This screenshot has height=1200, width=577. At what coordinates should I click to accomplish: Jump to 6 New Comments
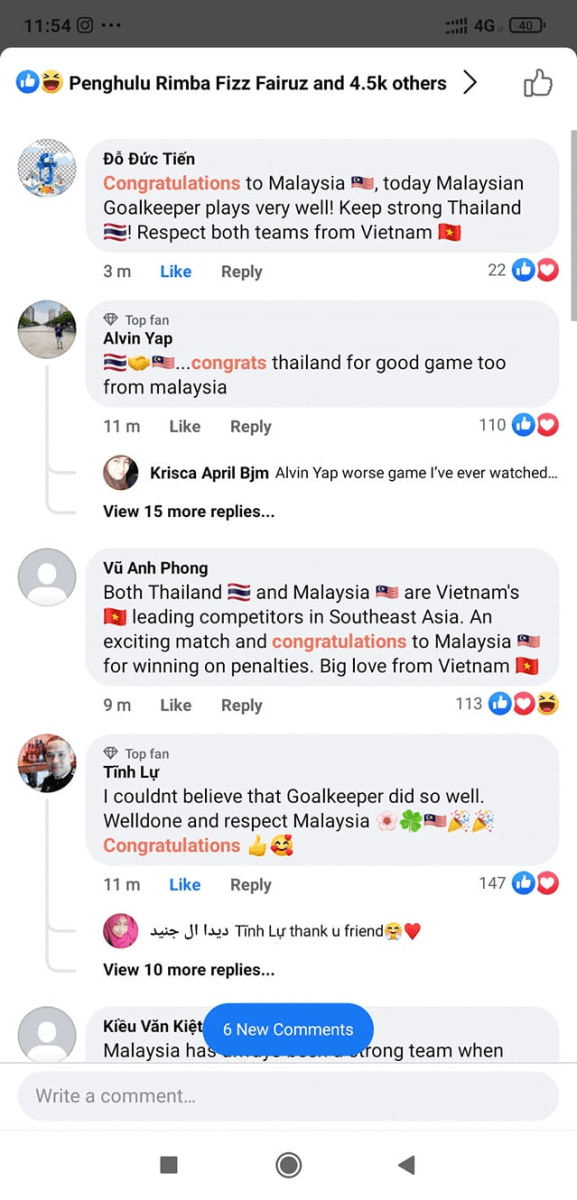pos(288,1029)
